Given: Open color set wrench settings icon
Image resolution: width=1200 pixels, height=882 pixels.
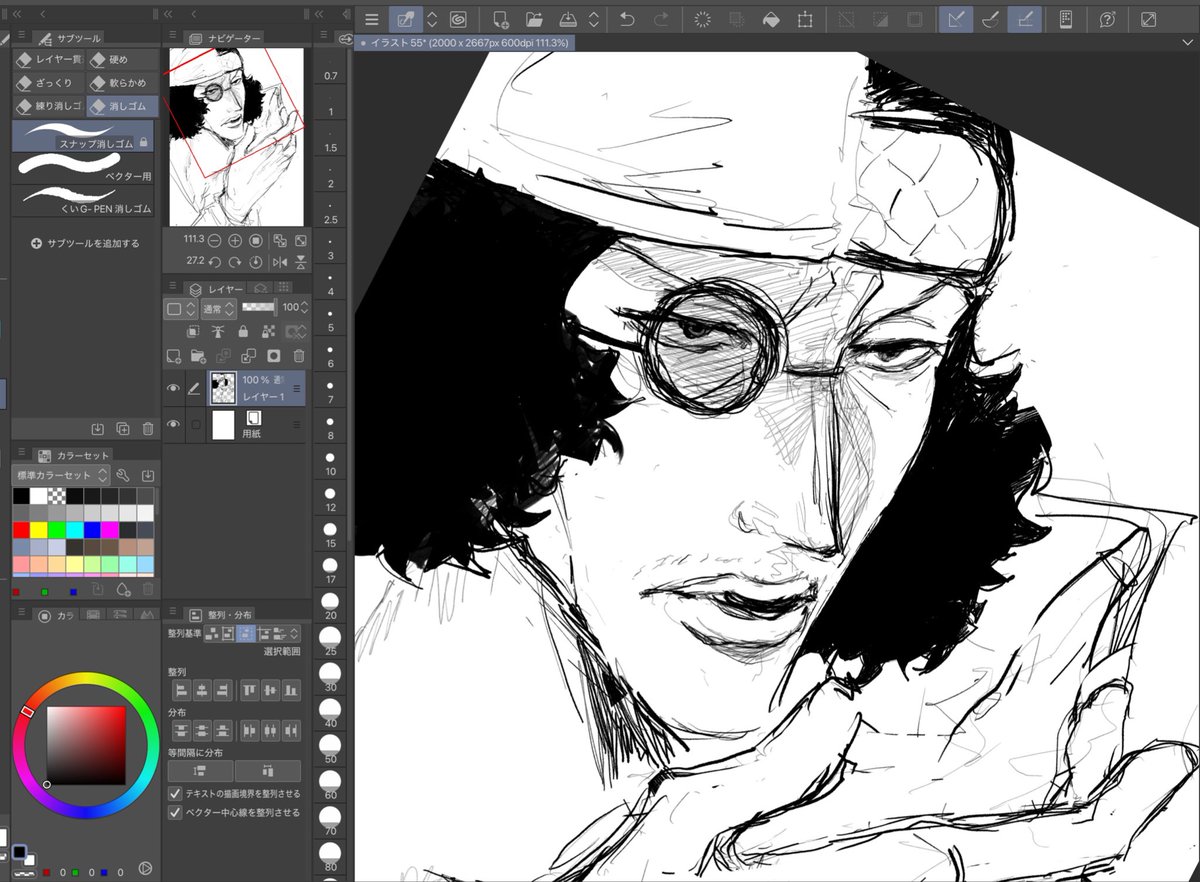Looking at the screenshot, I should (x=123, y=475).
